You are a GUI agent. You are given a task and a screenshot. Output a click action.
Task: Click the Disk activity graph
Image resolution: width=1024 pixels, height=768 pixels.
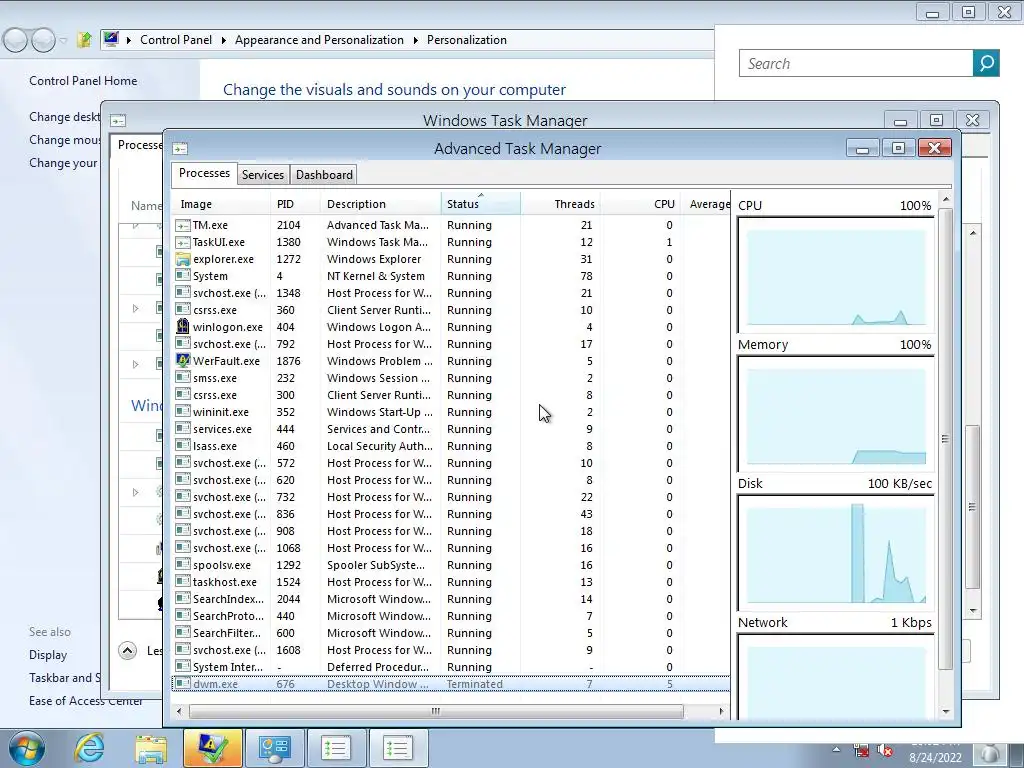tap(836, 553)
